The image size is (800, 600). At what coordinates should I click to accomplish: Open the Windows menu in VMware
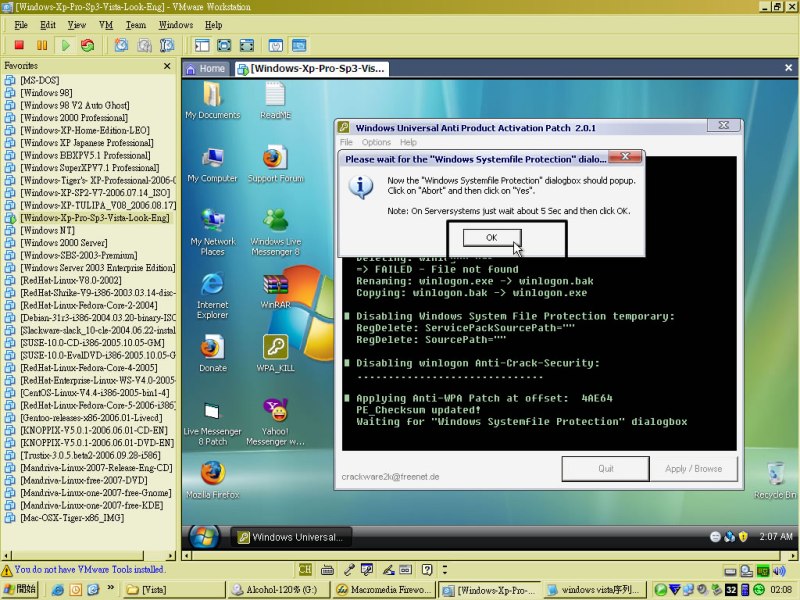[176, 25]
